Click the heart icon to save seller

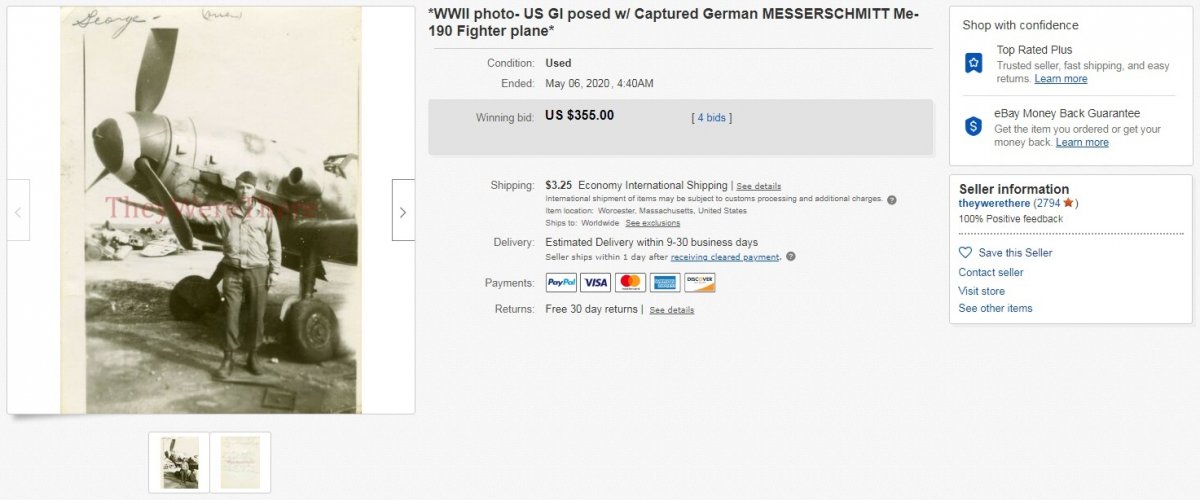(965, 253)
